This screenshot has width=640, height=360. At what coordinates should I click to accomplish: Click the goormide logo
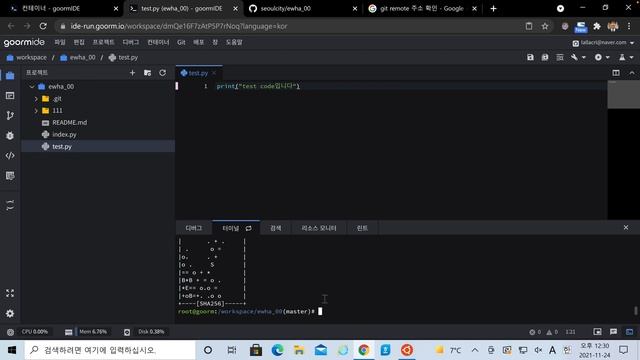[24, 42]
